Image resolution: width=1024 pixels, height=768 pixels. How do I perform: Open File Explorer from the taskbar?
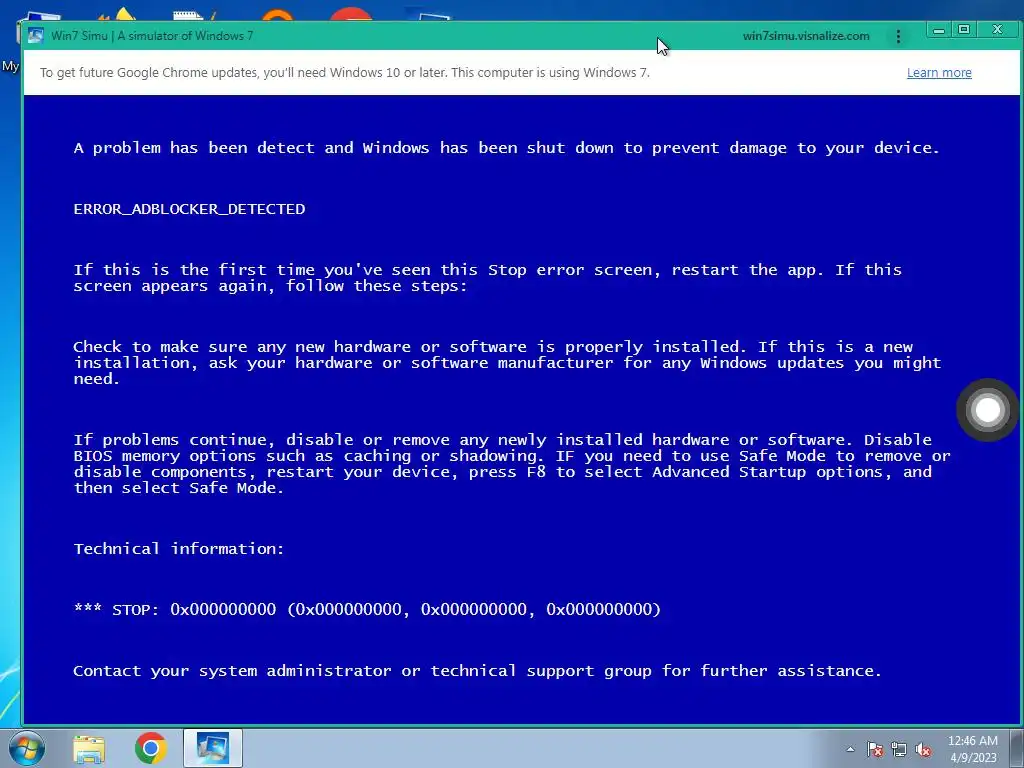coord(89,748)
